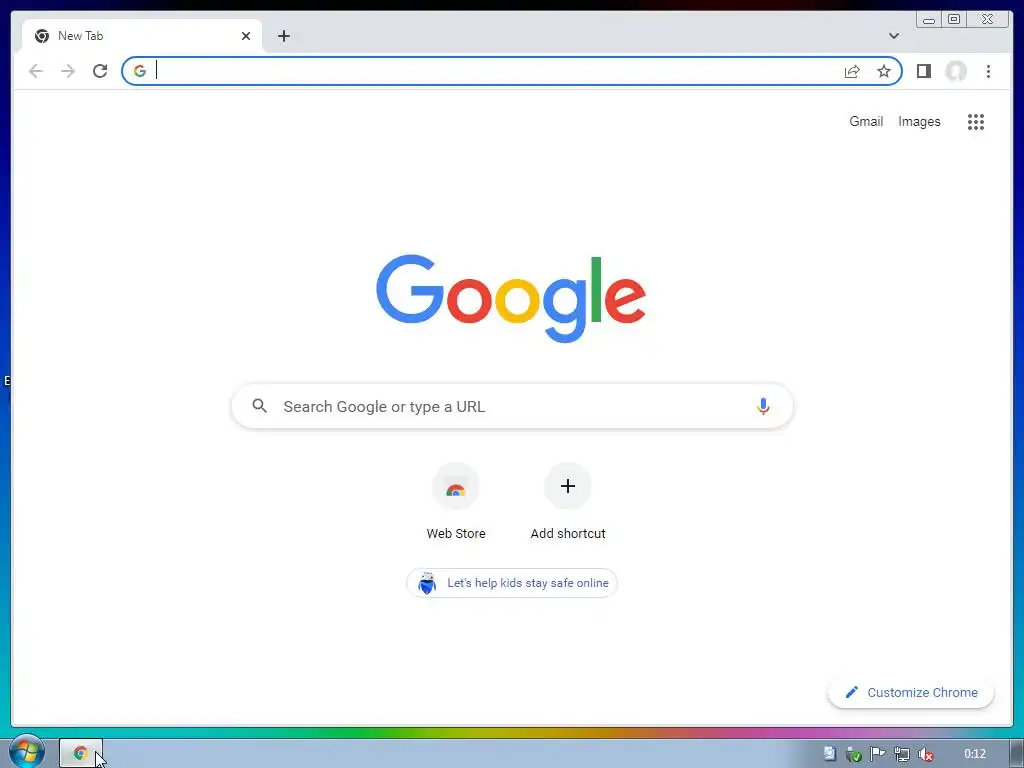Image resolution: width=1024 pixels, height=768 pixels.
Task: Open Action Center flag icon
Action: tap(878, 754)
